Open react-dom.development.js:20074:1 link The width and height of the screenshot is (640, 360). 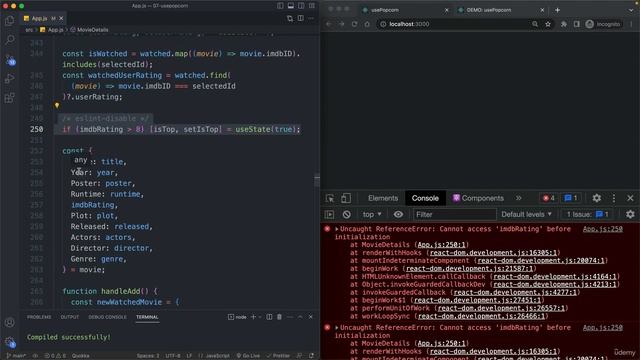pos(540,261)
